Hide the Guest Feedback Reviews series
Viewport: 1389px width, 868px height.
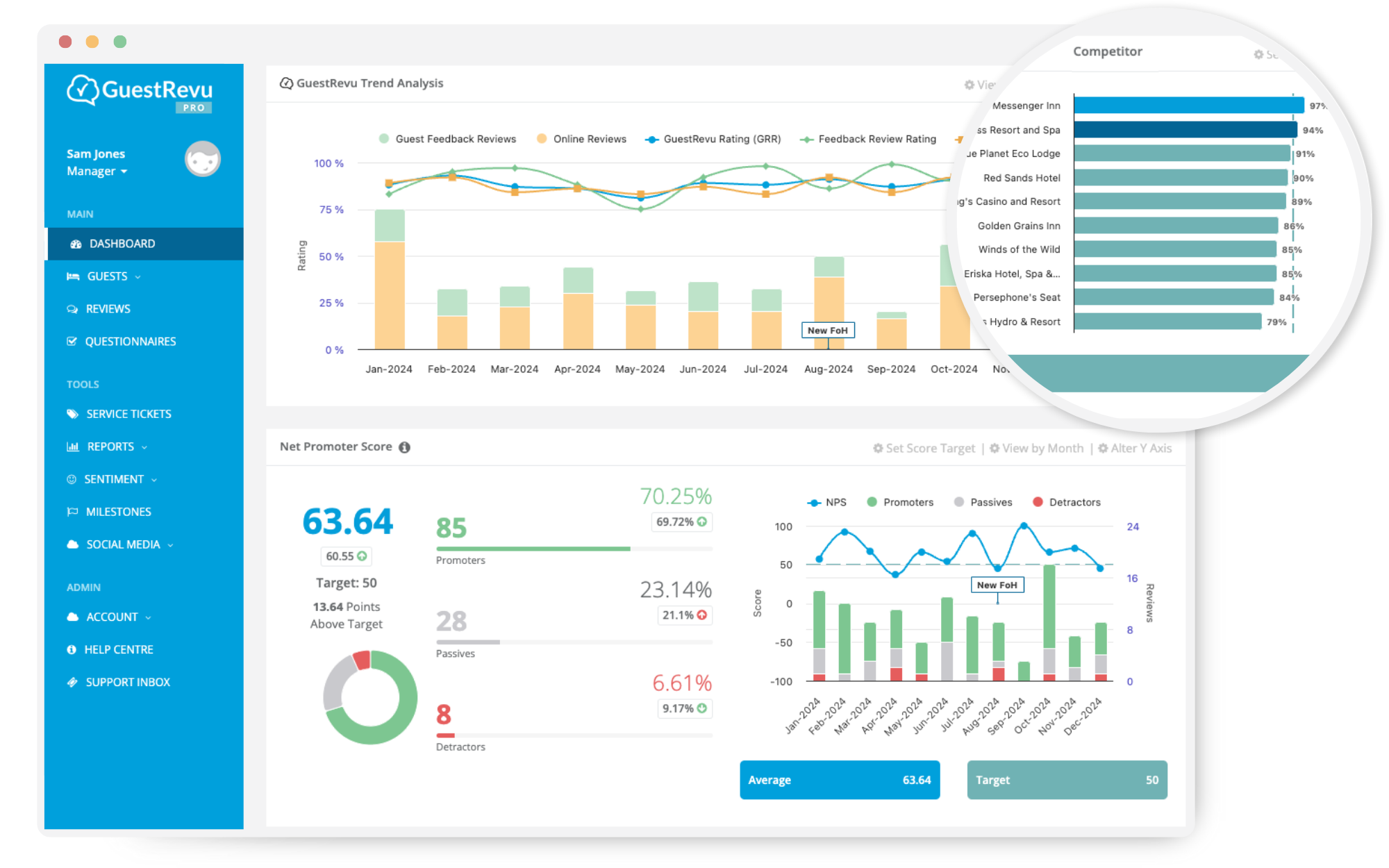[456, 138]
